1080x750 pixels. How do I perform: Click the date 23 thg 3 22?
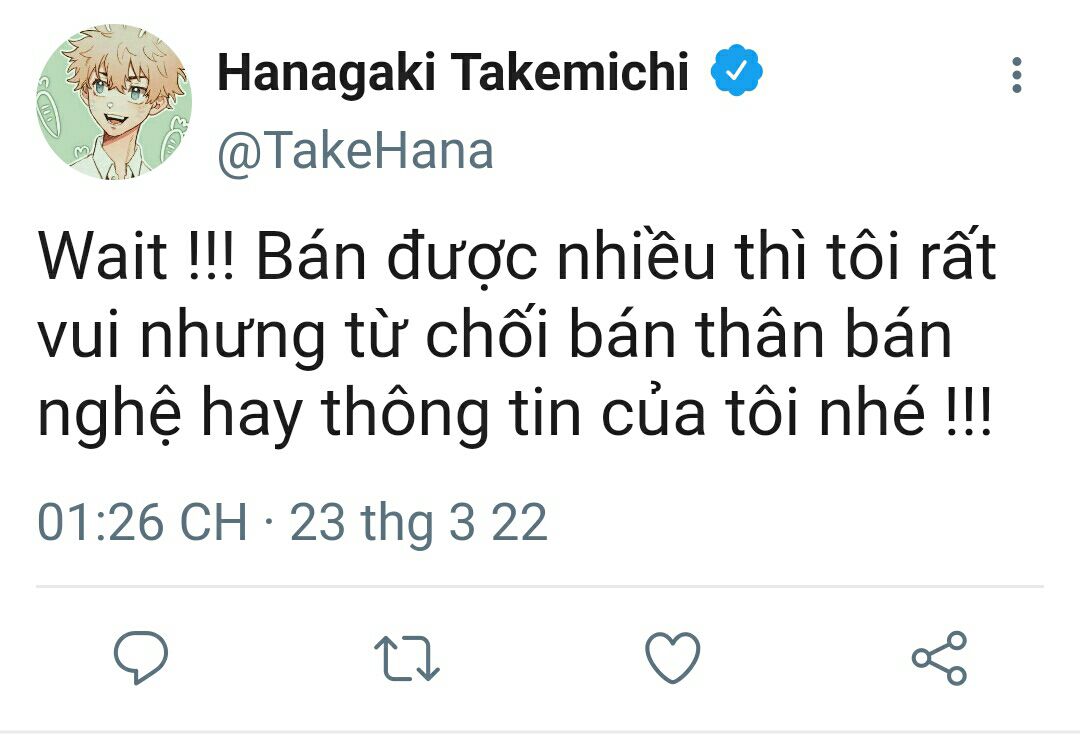tap(419, 522)
